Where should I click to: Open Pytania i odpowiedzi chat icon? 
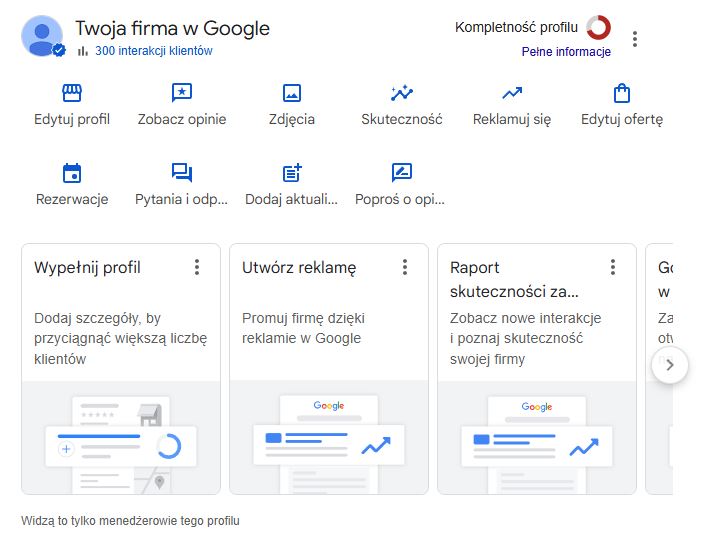(181, 173)
